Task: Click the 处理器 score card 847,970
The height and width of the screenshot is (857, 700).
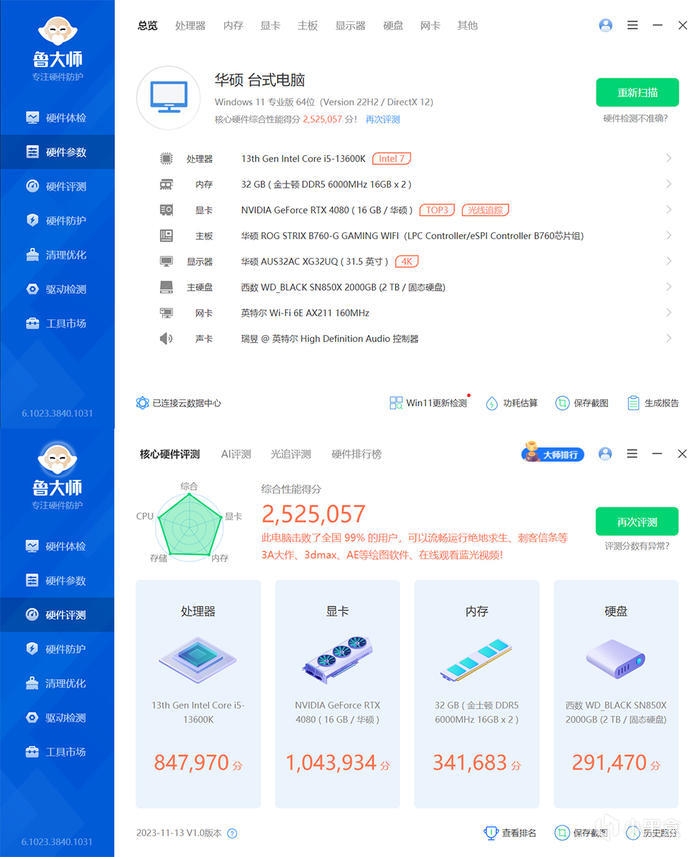Action: point(198,694)
